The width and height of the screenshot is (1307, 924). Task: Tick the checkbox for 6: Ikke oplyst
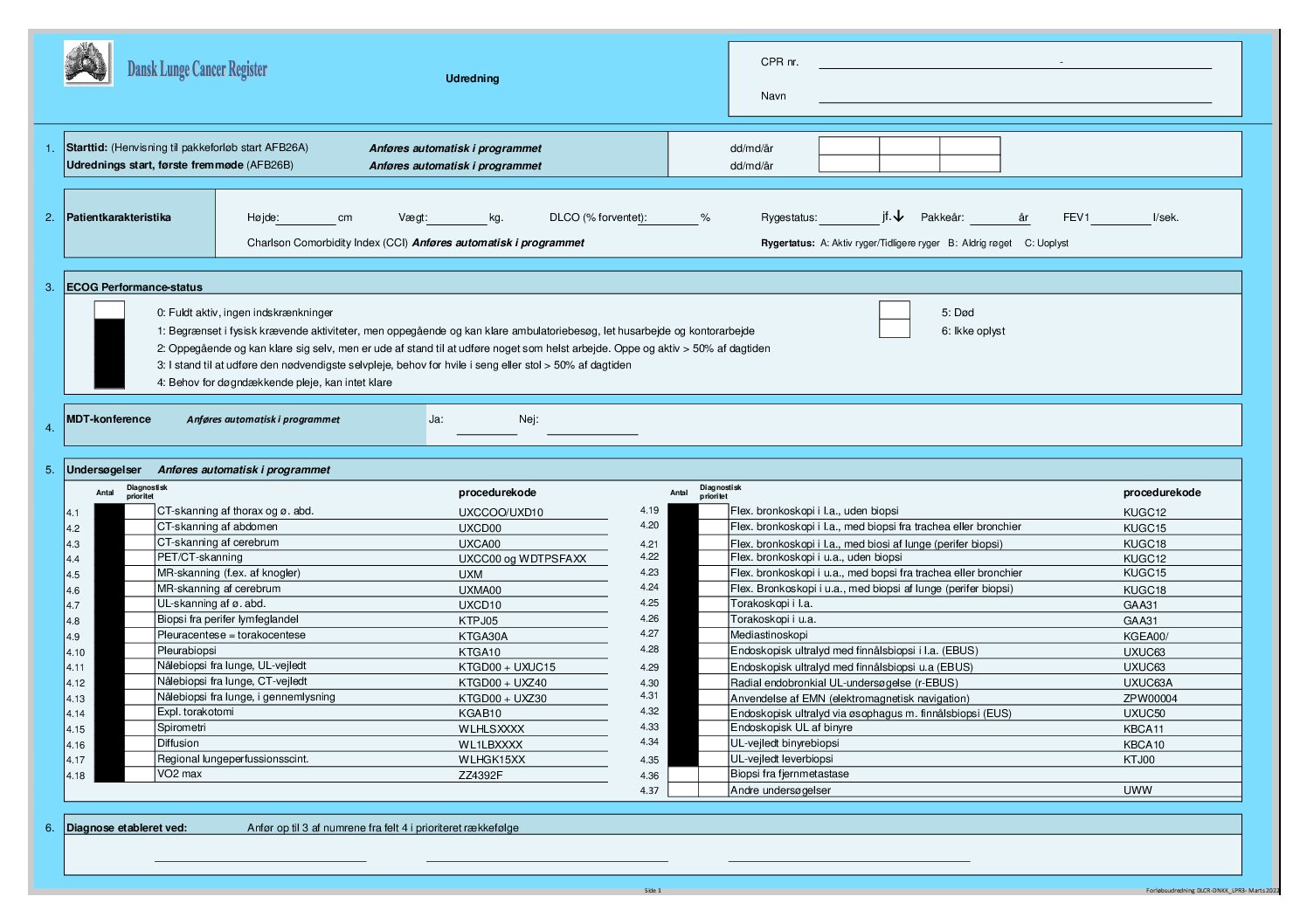[x=894, y=329]
